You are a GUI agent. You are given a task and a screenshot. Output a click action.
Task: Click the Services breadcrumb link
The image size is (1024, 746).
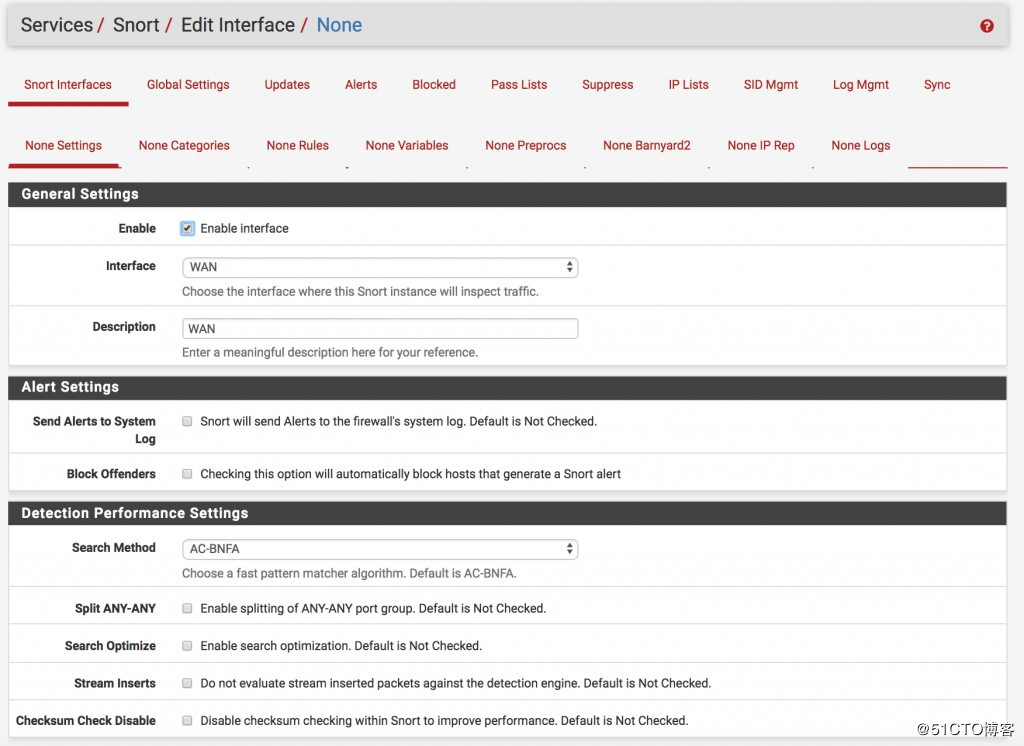click(57, 25)
